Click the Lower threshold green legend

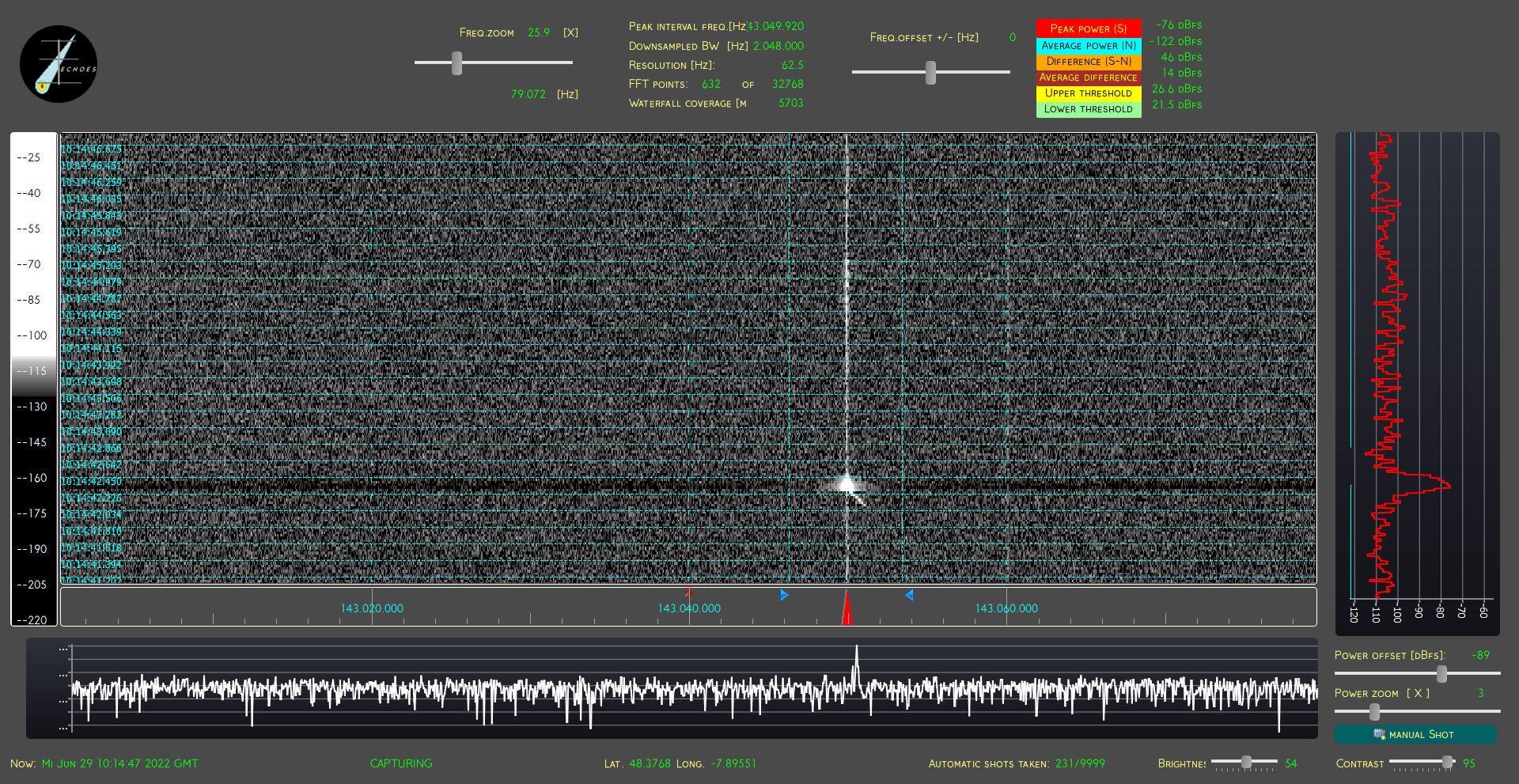click(1089, 109)
